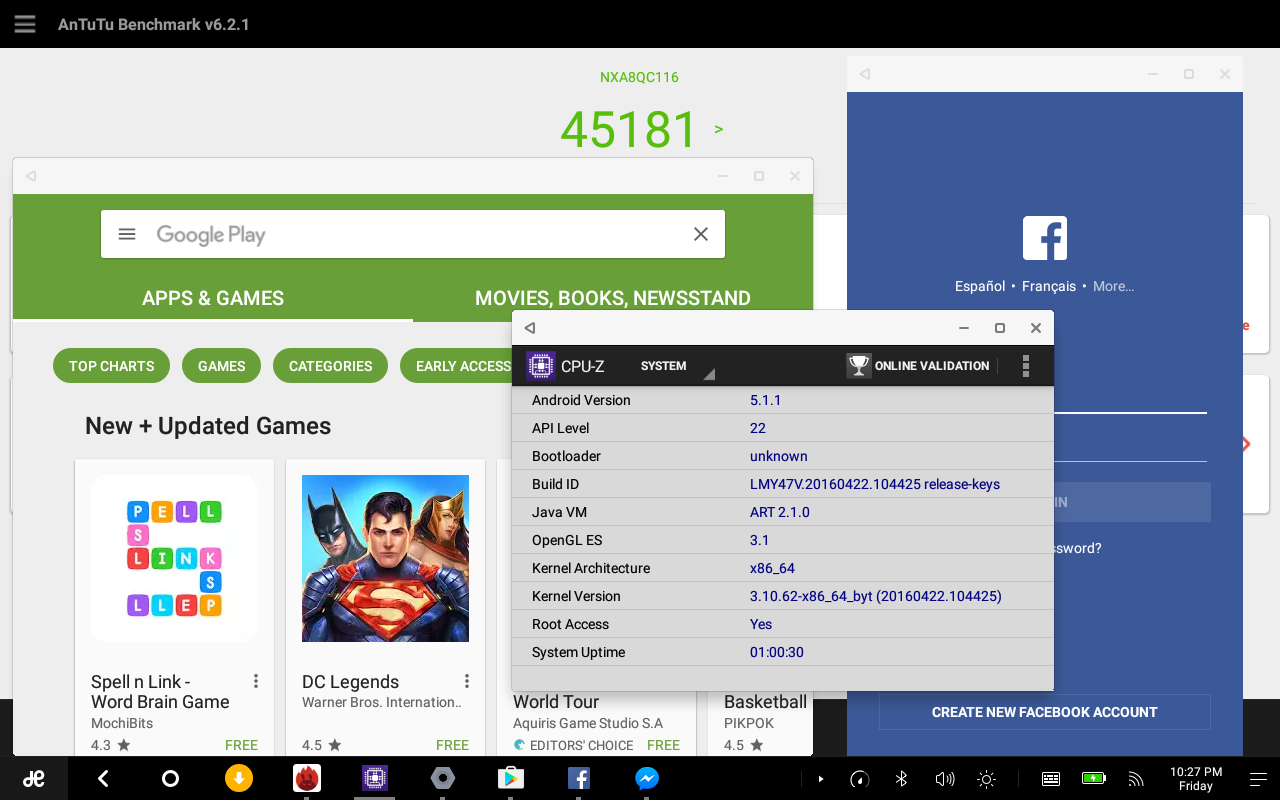
Task: Switch Facebook language to Français
Action: [x=1049, y=286]
